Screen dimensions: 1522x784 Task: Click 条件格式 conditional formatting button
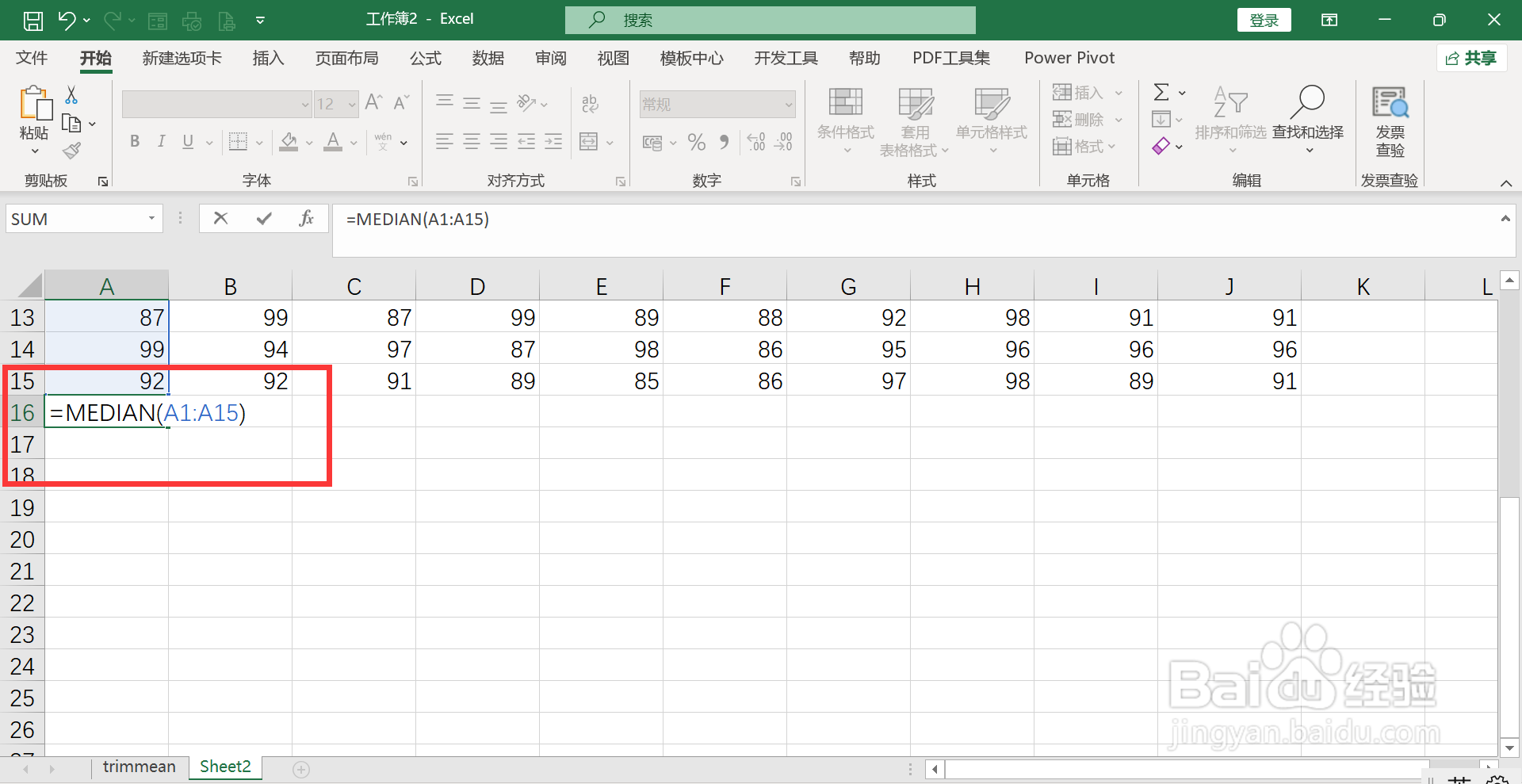coord(846,120)
